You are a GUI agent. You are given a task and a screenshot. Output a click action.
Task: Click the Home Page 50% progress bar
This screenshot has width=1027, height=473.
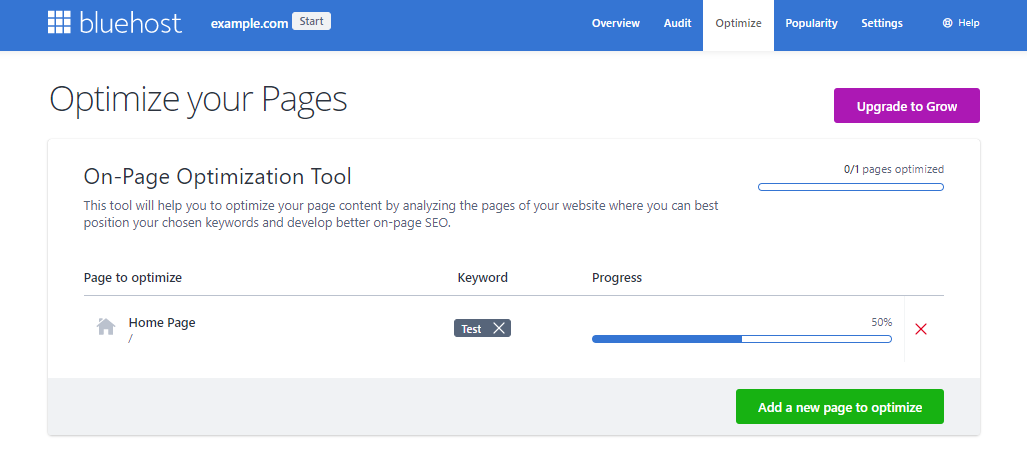741,339
